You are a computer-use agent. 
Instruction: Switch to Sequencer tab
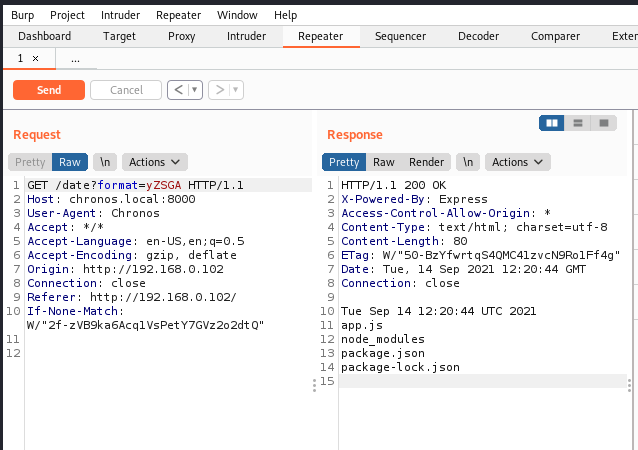(400, 36)
